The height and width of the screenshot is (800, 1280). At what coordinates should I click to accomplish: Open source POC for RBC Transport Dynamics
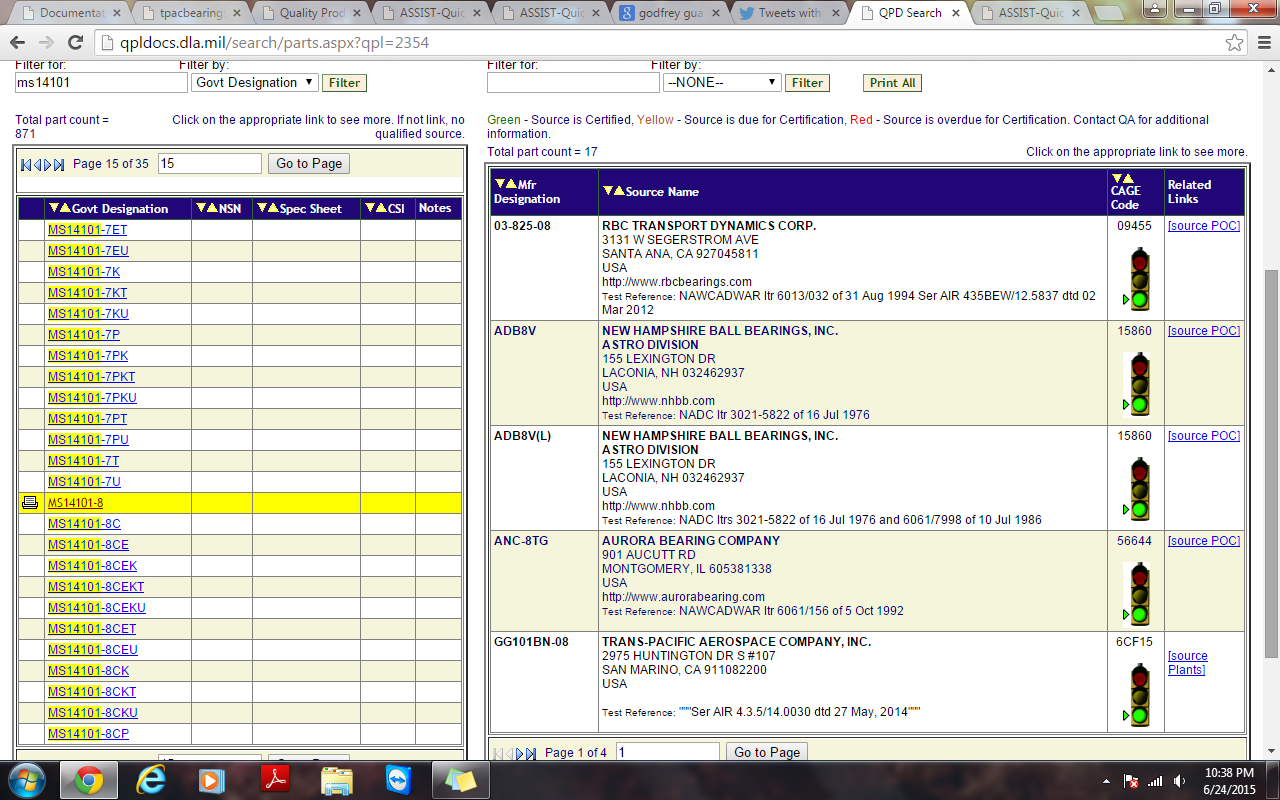point(1204,226)
